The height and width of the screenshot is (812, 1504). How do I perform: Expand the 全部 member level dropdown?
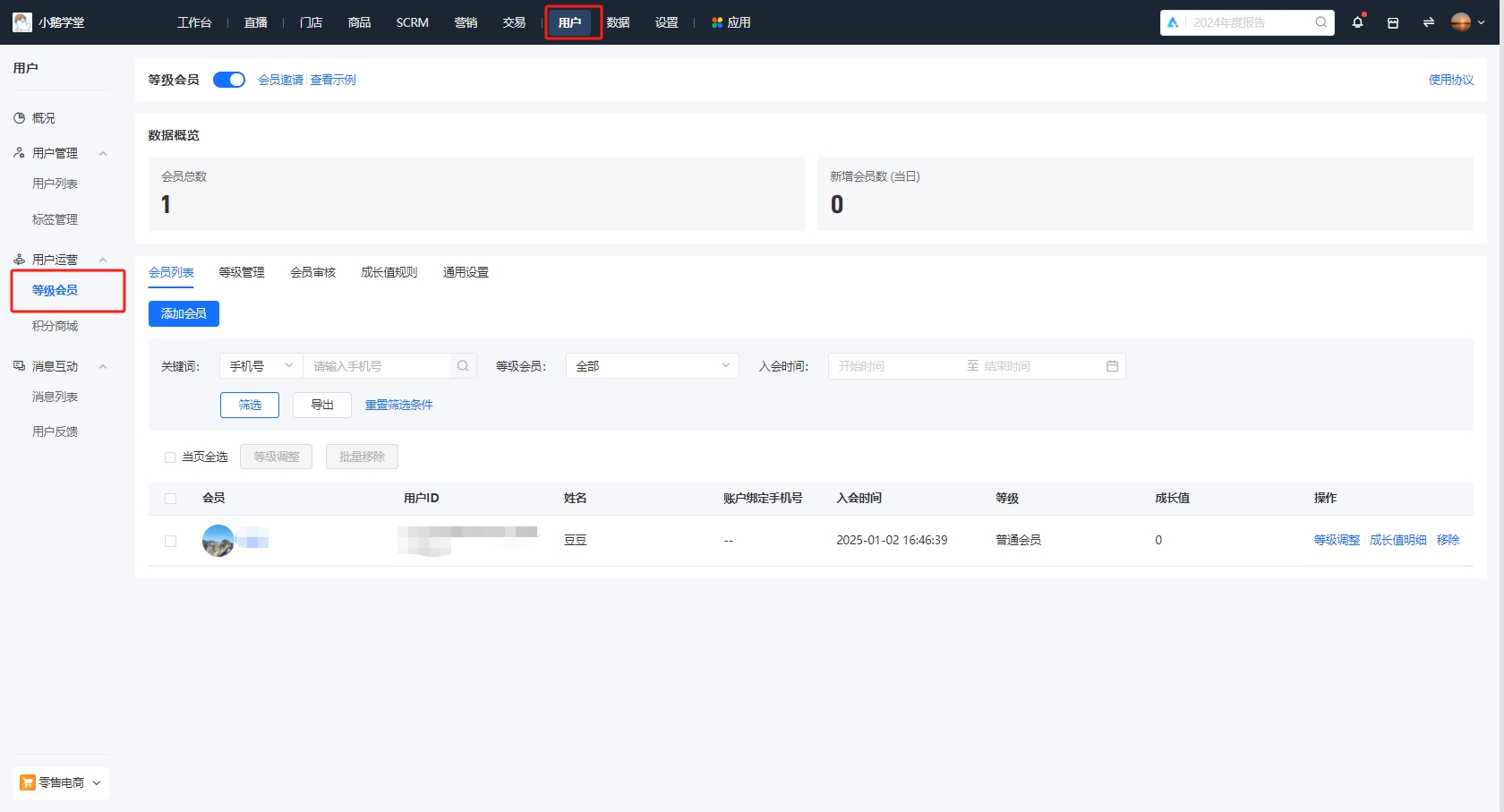pos(652,365)
